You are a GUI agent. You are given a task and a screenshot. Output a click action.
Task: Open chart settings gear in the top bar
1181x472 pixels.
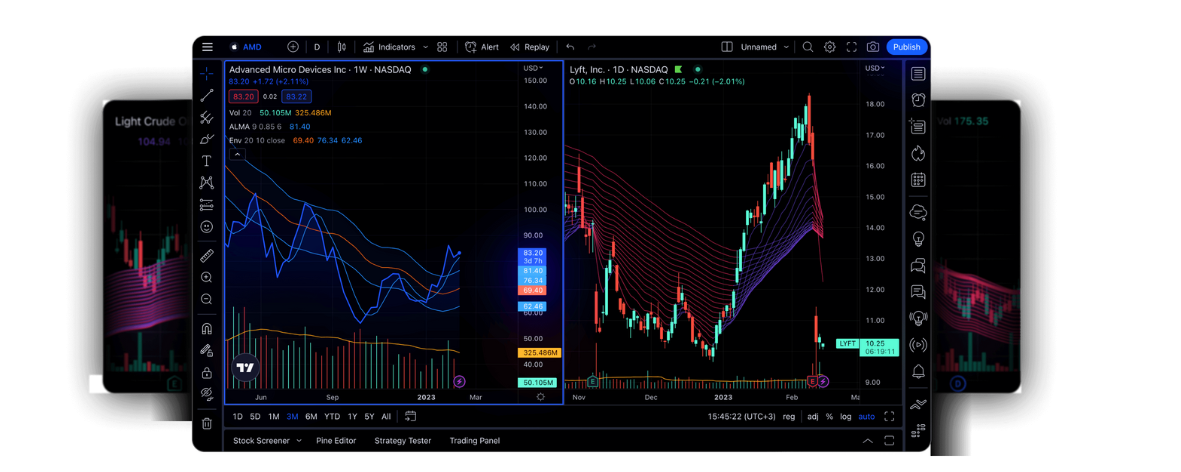click(x=829, y=47)
